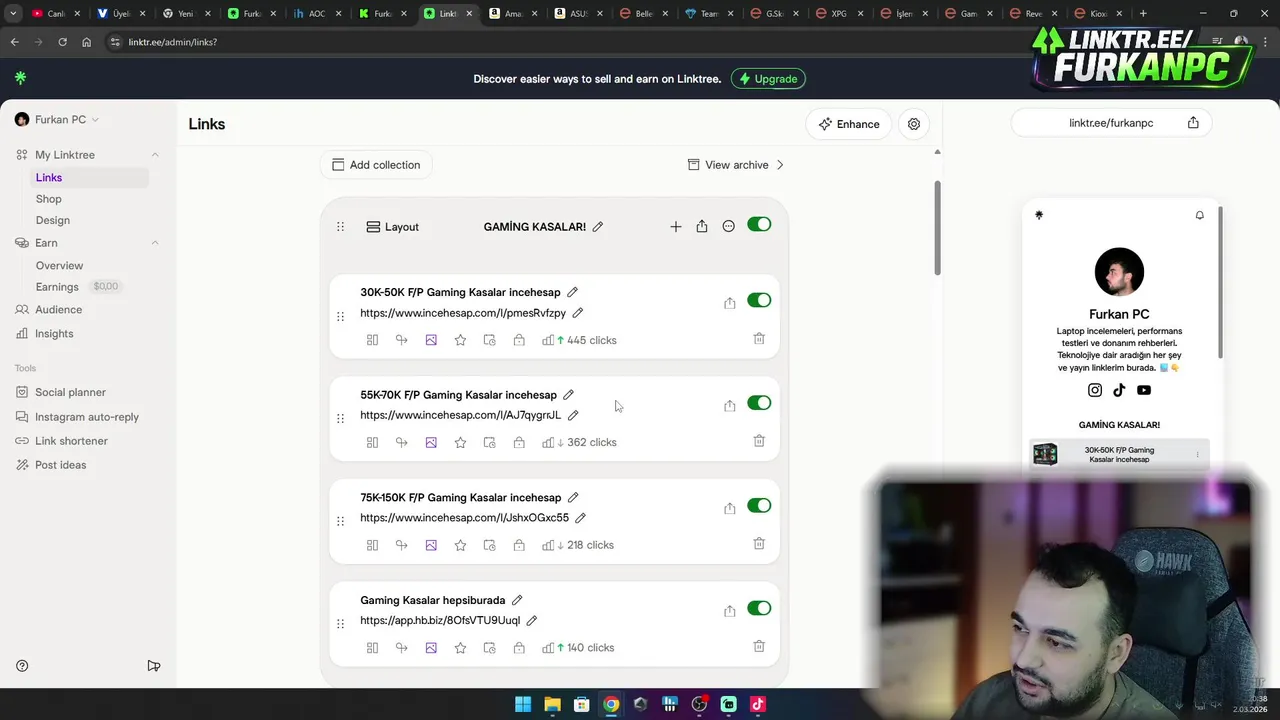
Task: Open schedule icon on 55K-70K link card
Action: (x=489, y=442)
